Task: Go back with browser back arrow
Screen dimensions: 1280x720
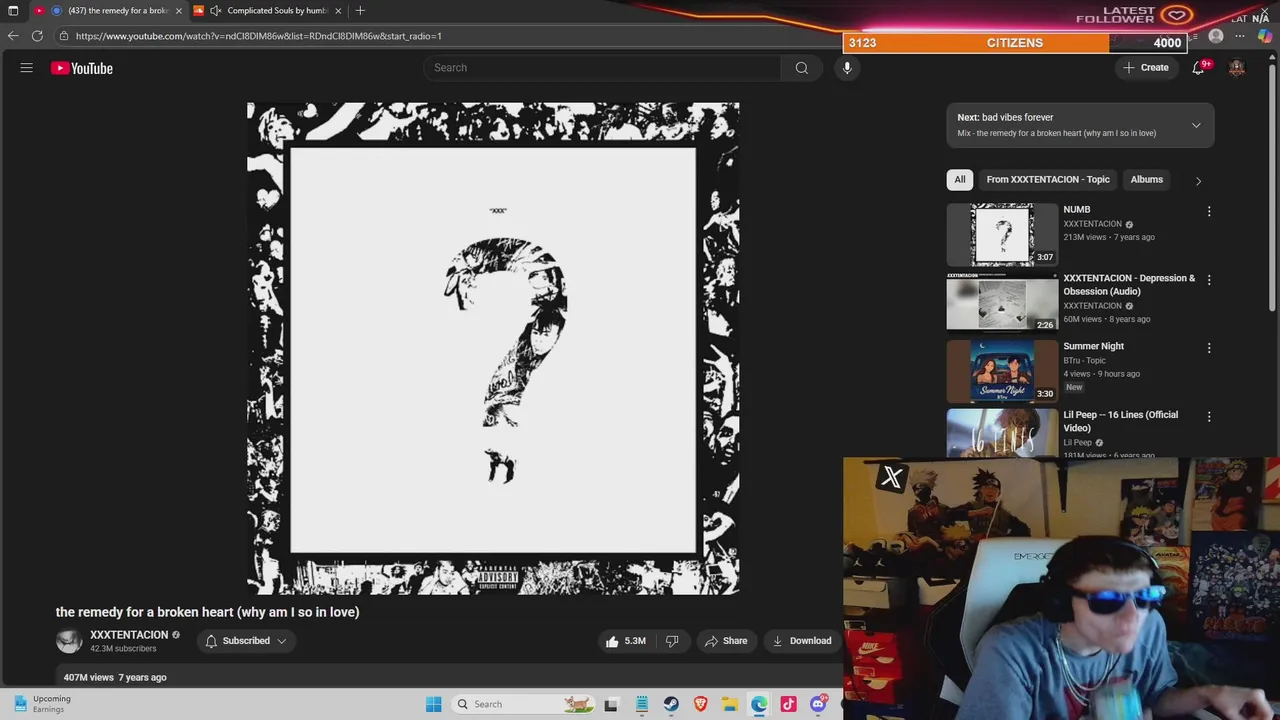Action: point(13,36)
